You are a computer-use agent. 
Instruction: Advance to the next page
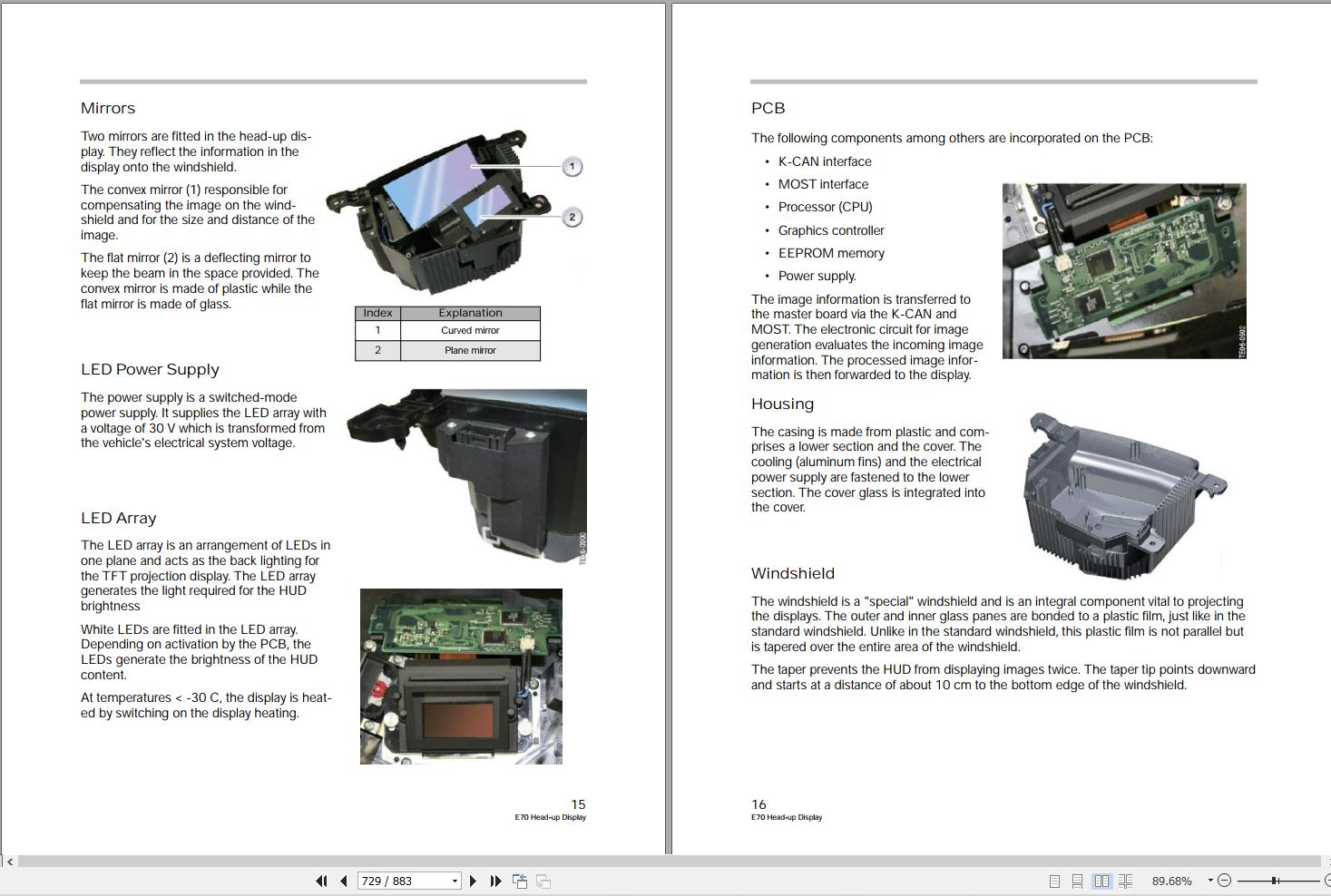click(x=473, y=881)
